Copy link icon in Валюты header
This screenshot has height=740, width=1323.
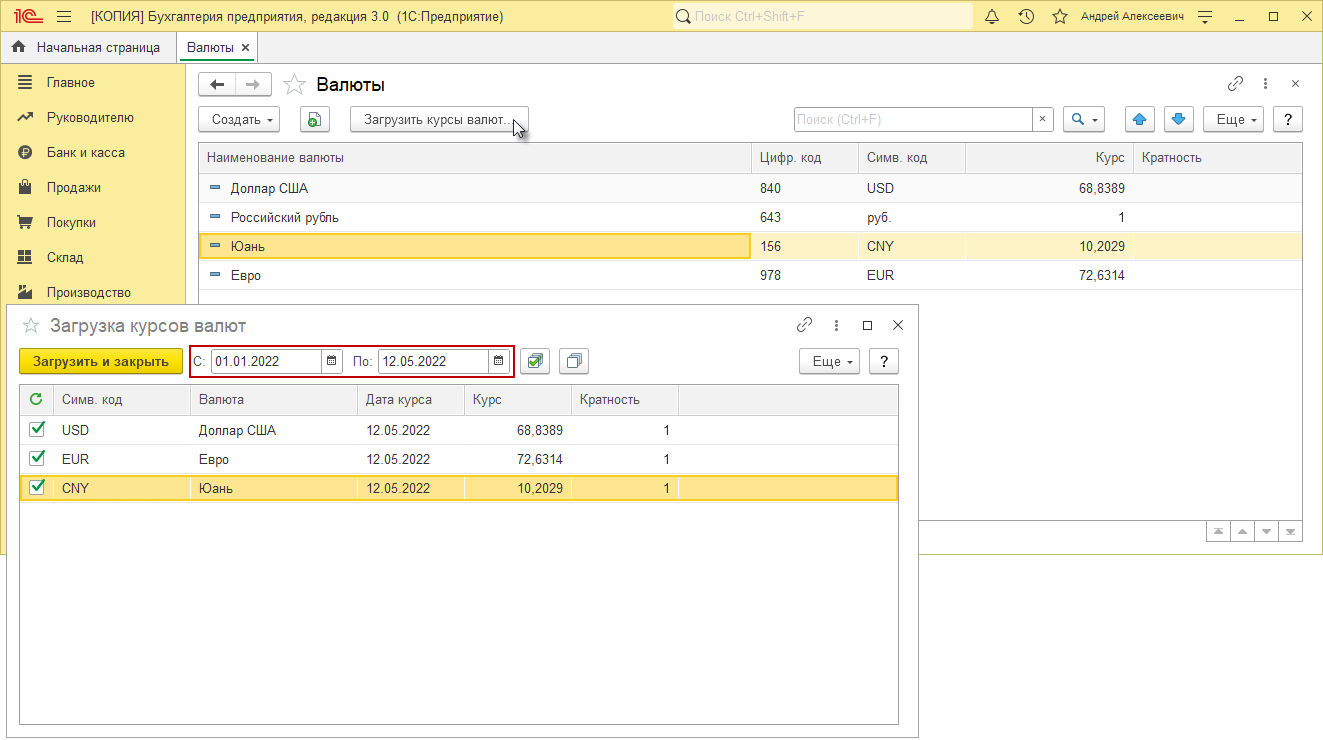click(x=1236, y=84)
